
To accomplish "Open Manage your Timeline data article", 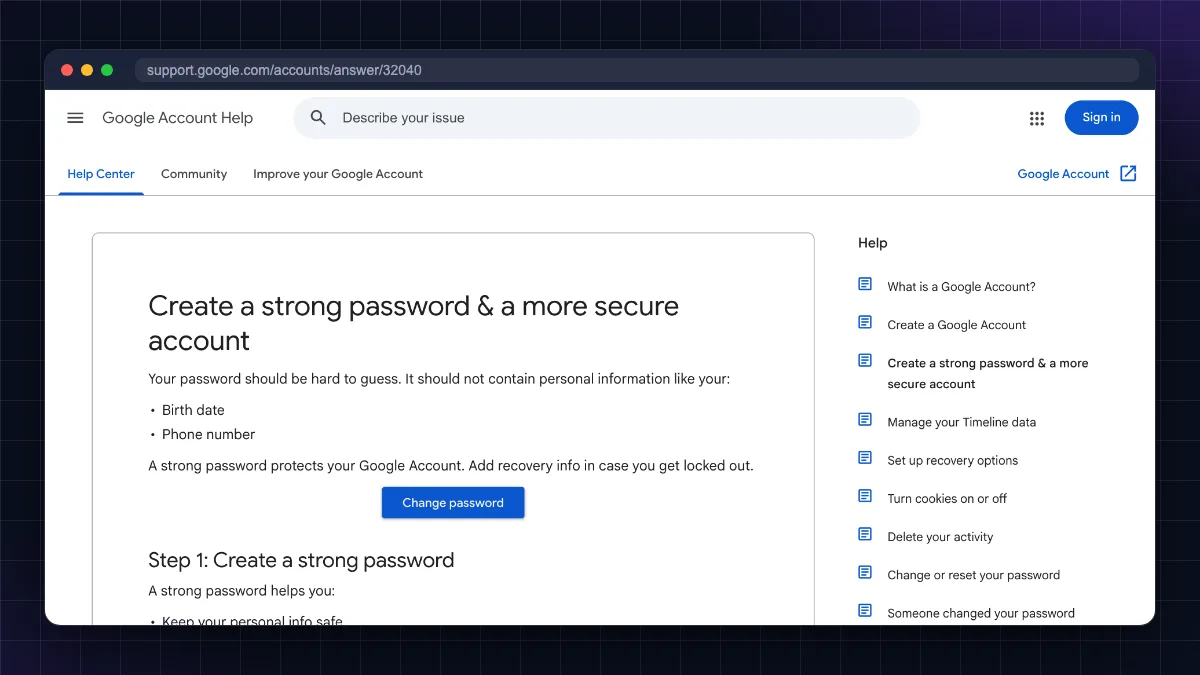I will [962, 422].
